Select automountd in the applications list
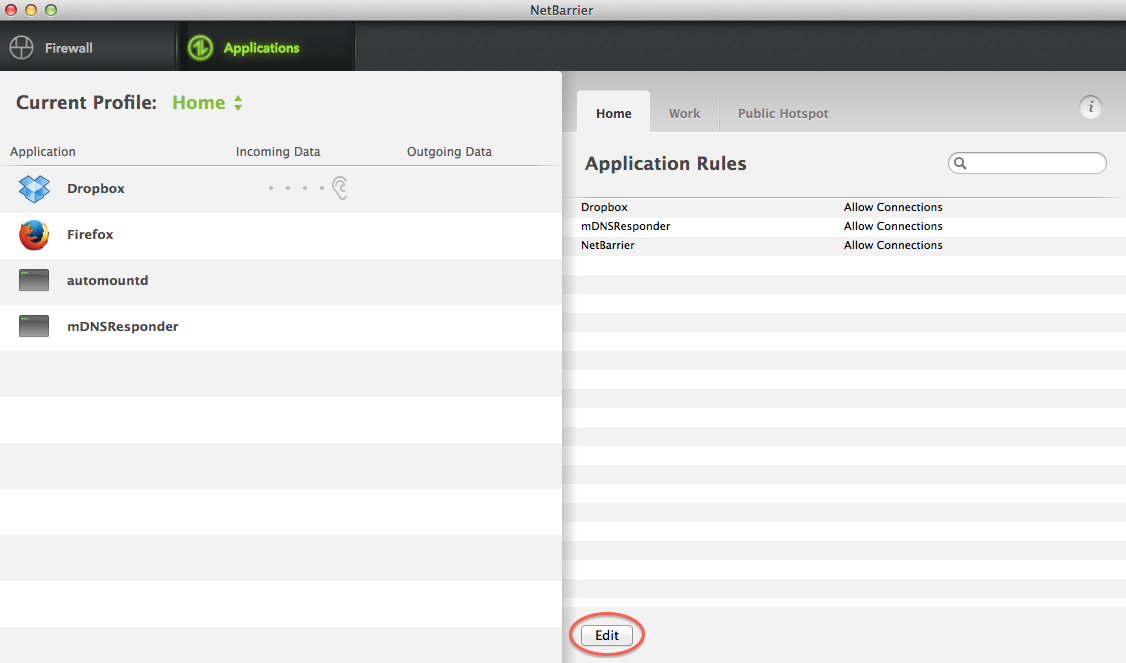 click(281, 281)
